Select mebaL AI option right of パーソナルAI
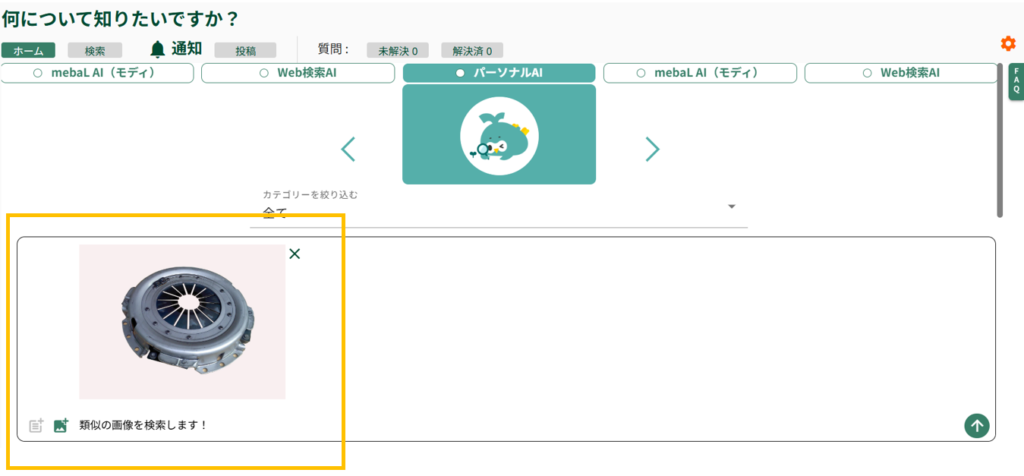The image size is (1024, 476). pos(700,73)
